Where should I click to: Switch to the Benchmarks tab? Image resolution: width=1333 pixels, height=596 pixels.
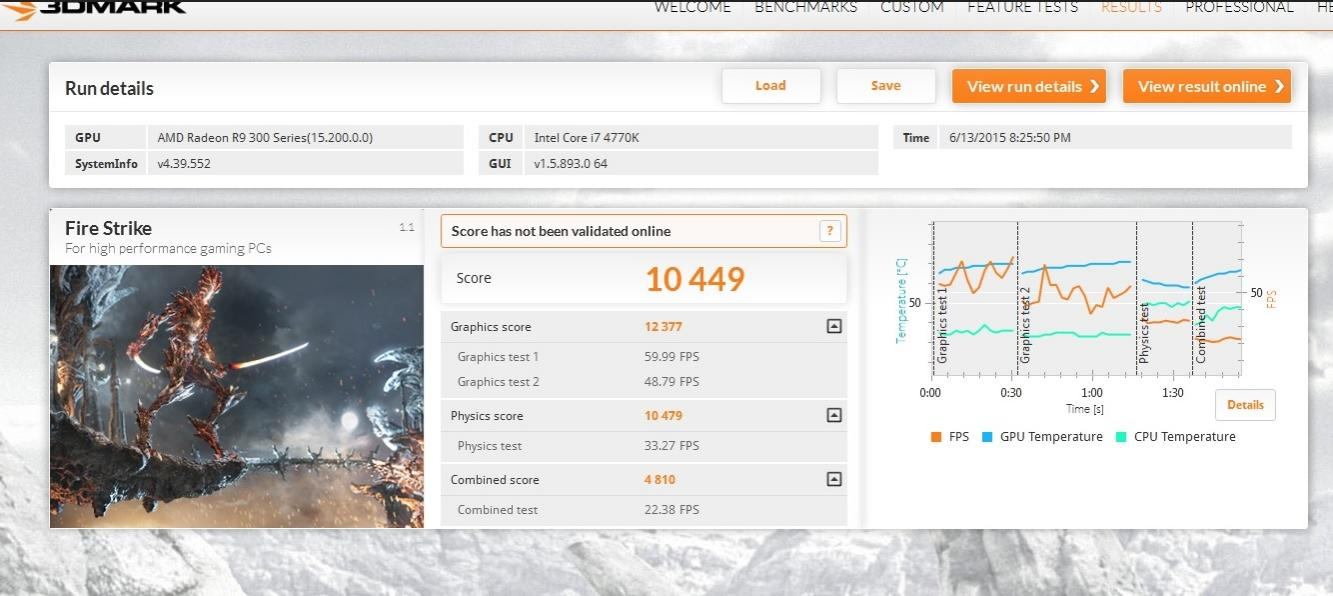pos(805,7)
